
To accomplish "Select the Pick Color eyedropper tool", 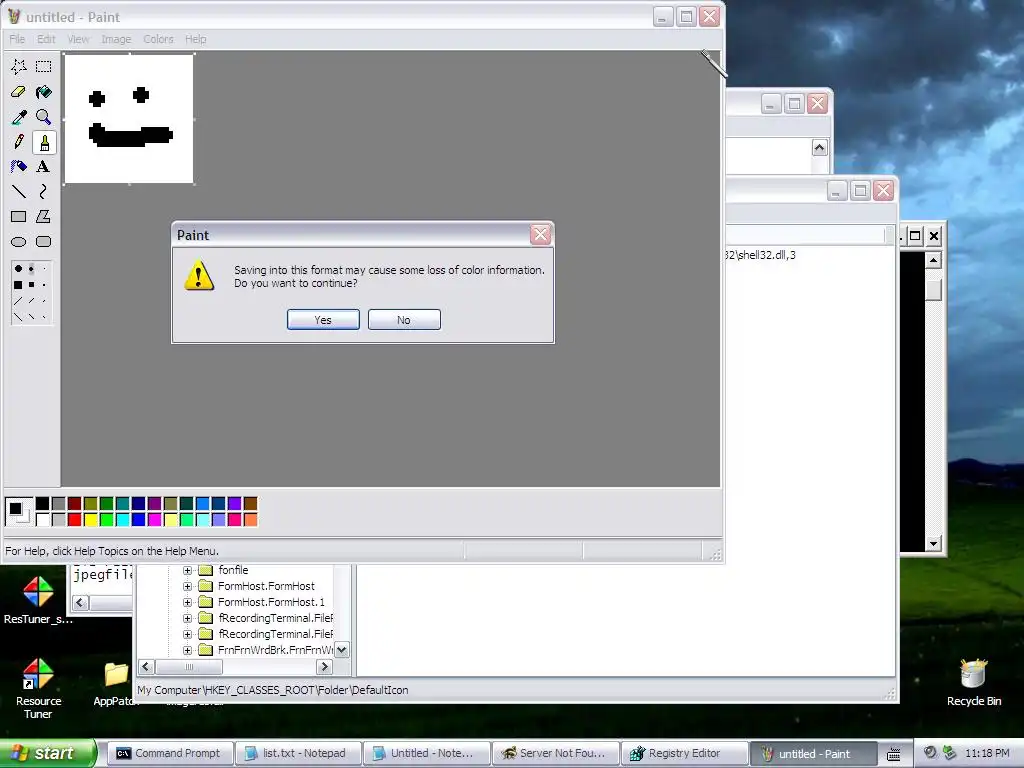I will pyautogui.click(x=19, y=117).
